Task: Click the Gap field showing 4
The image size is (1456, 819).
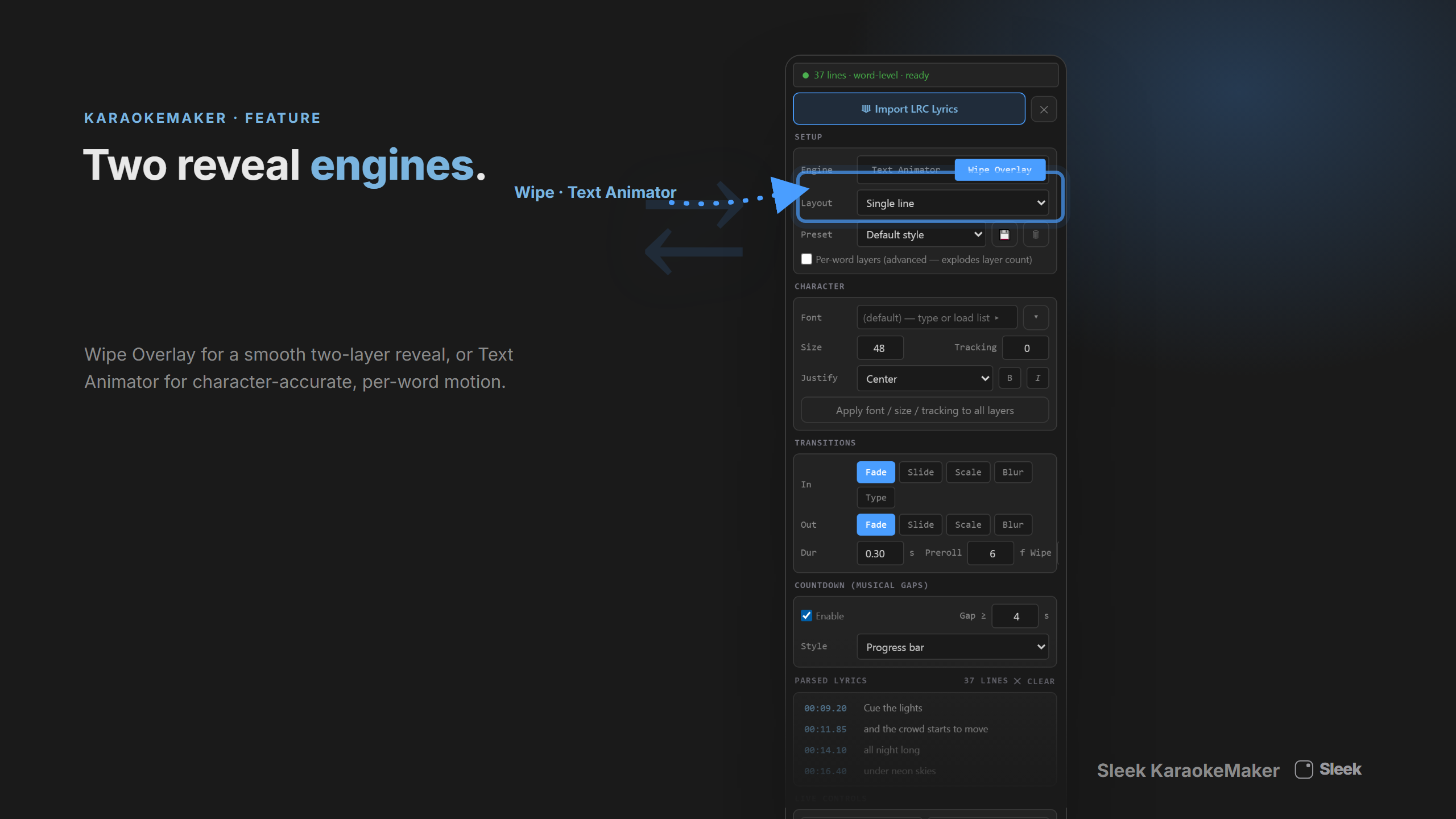Action: [x=1015, y=617]
